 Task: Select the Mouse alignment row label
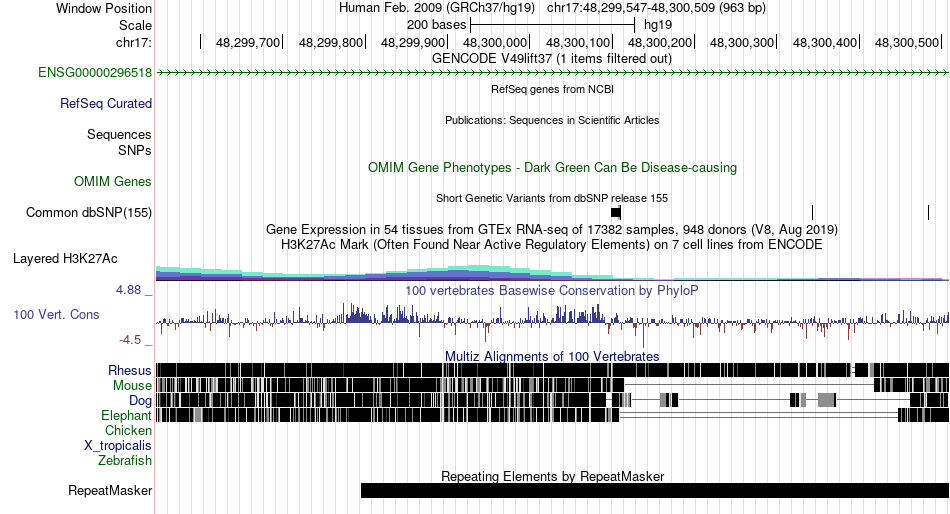point(132,386)
